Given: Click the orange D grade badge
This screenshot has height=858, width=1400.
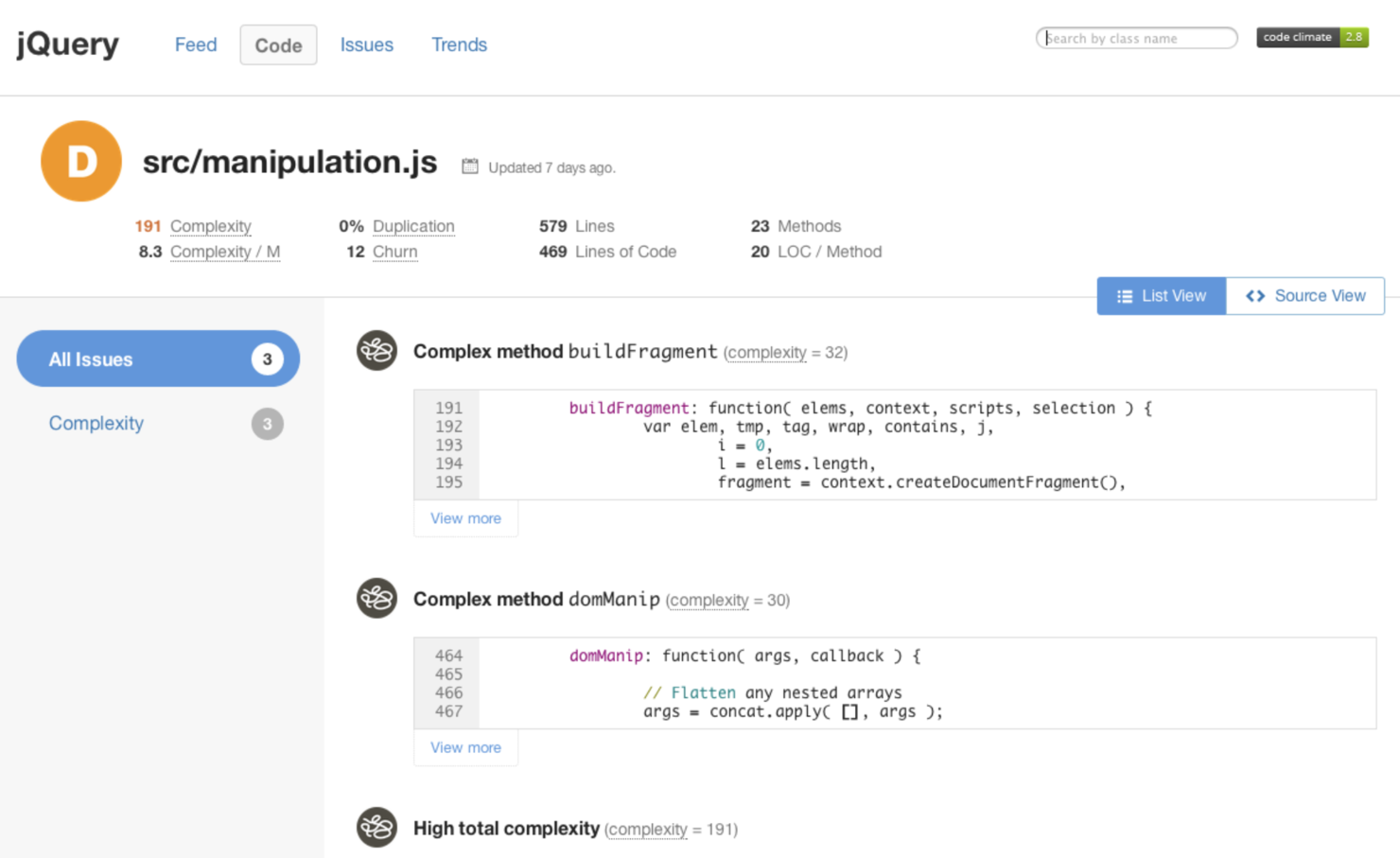Looking at the screenshot, I should 80,161.
